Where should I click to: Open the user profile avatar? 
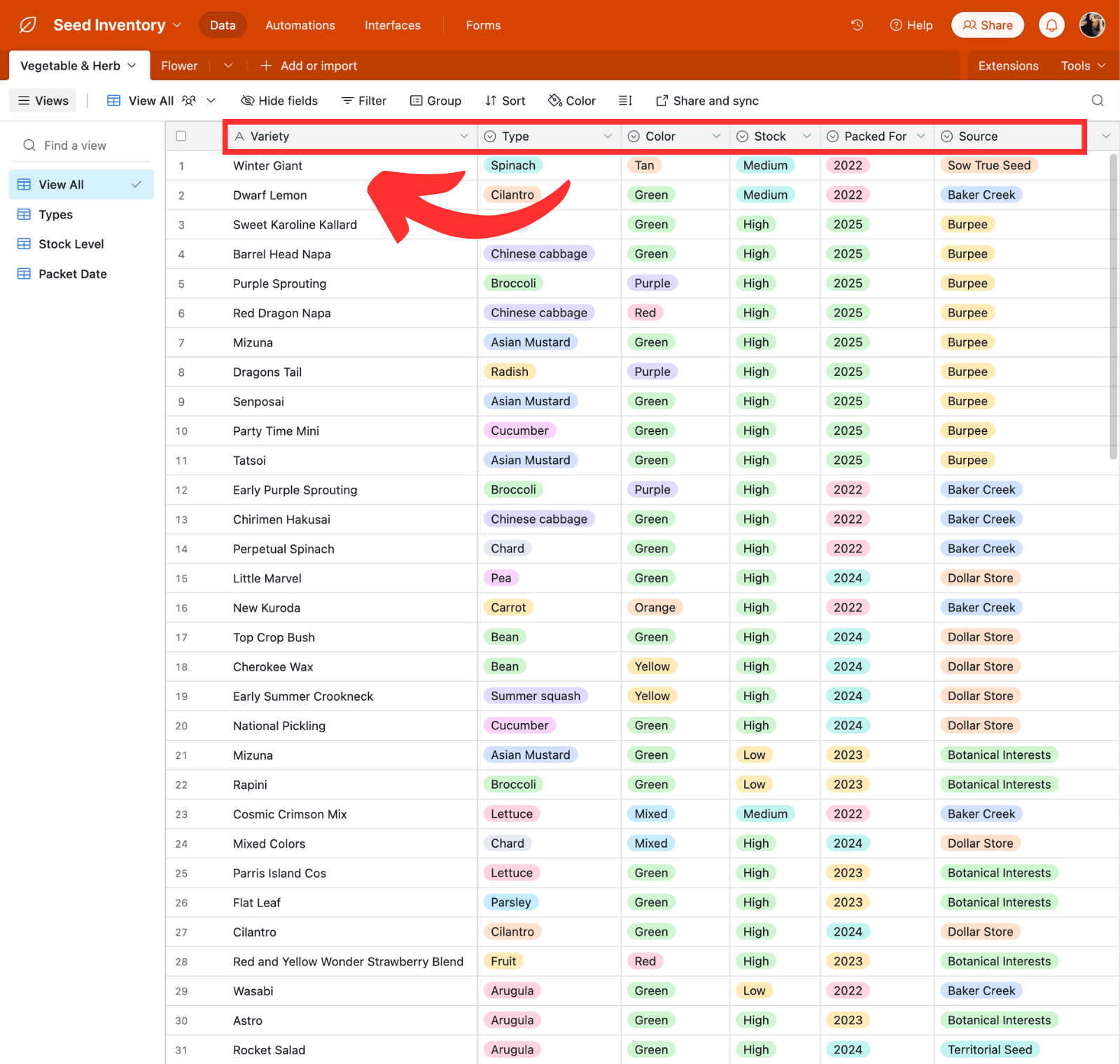1092,25
